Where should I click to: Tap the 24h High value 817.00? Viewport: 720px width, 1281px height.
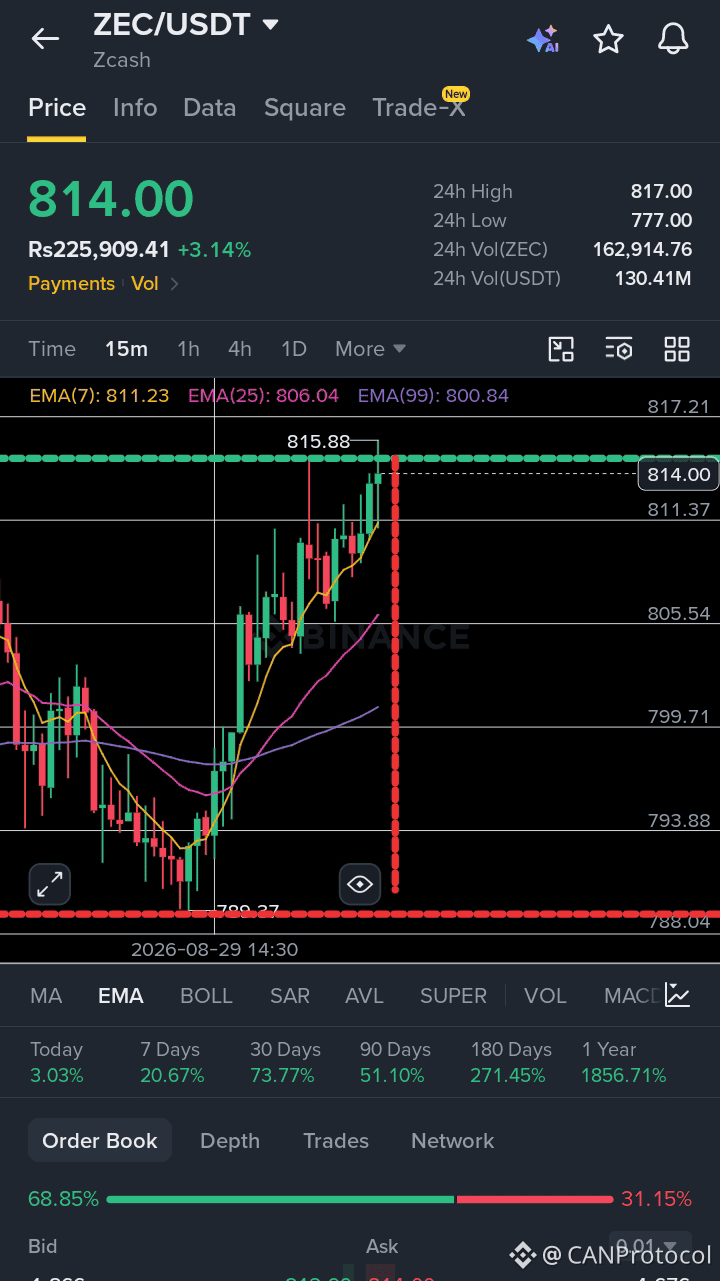click(661, 191)
